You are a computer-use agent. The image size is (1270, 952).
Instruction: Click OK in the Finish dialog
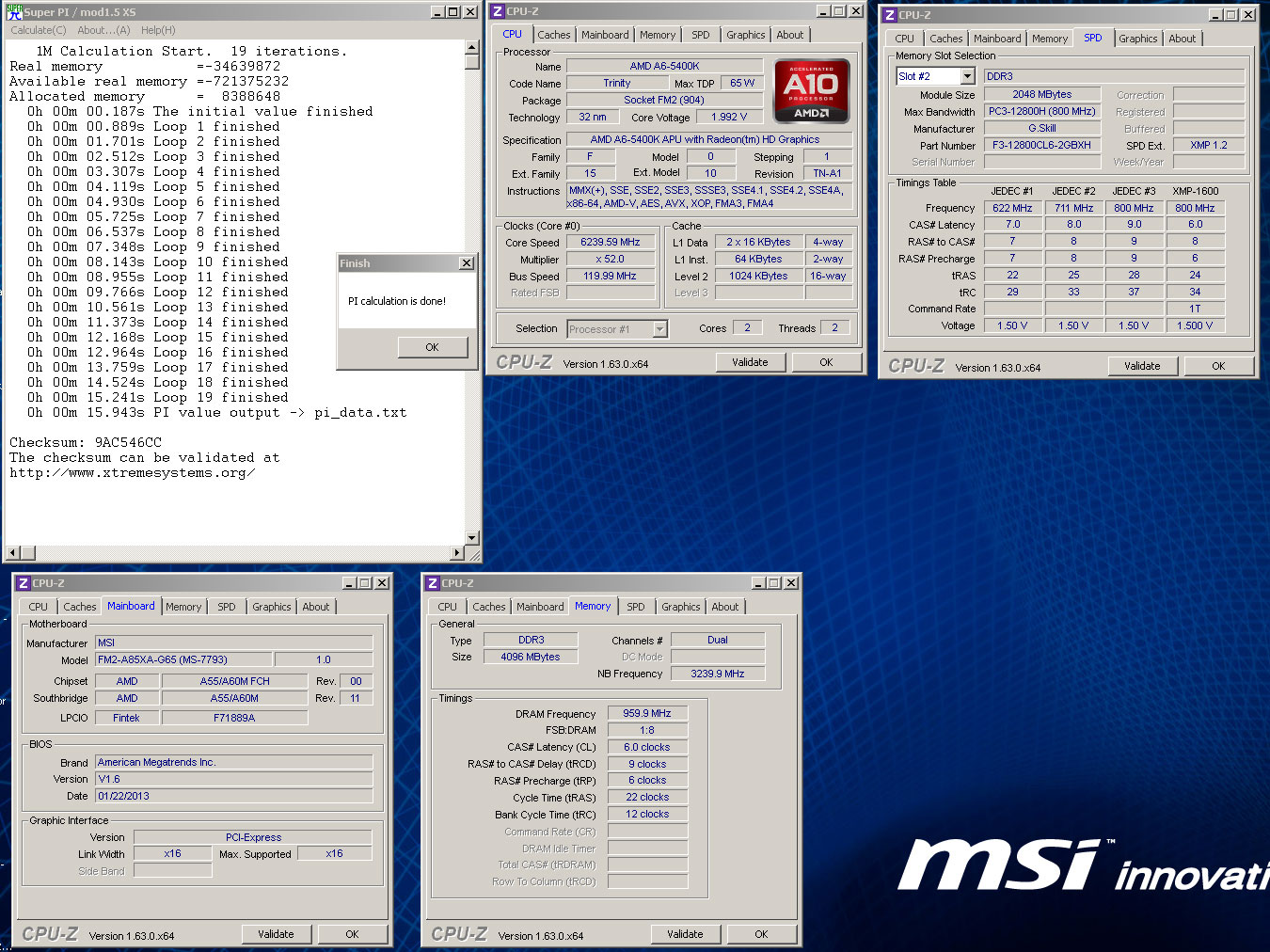(432, 347)
